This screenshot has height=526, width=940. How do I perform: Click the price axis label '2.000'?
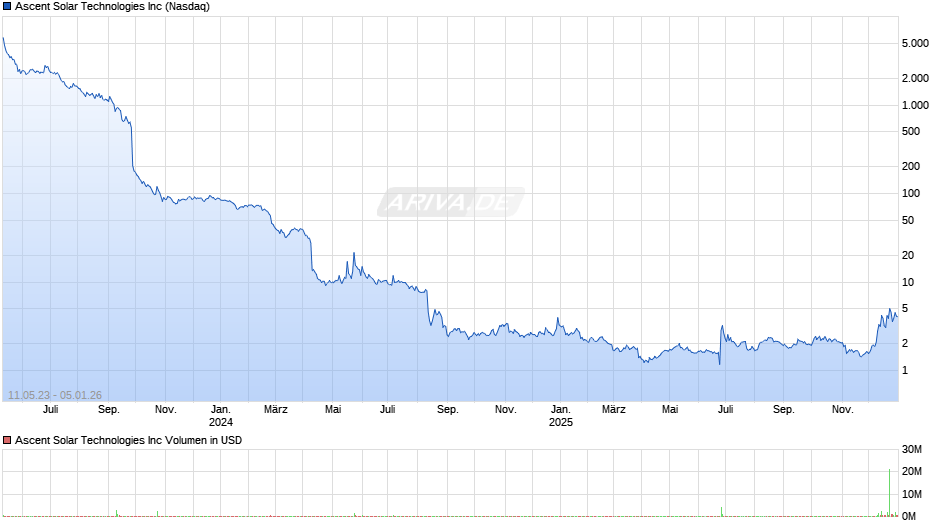click(915, 78)
